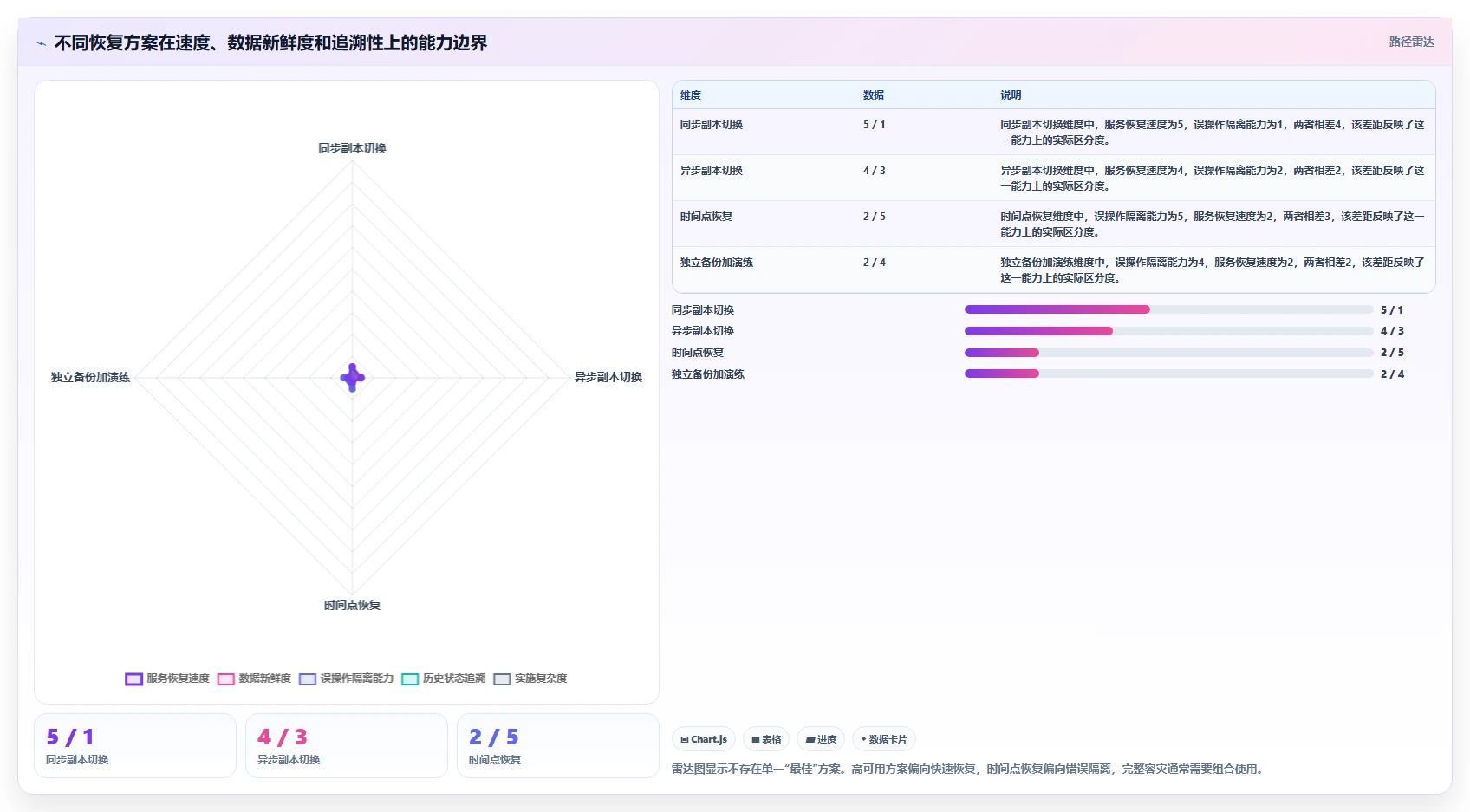Image resolution: width=1470 pixels, height=812 pixels.
Task: Open the 5 / 1 同步副本切换 card
Action: click(x=135, y=746)
